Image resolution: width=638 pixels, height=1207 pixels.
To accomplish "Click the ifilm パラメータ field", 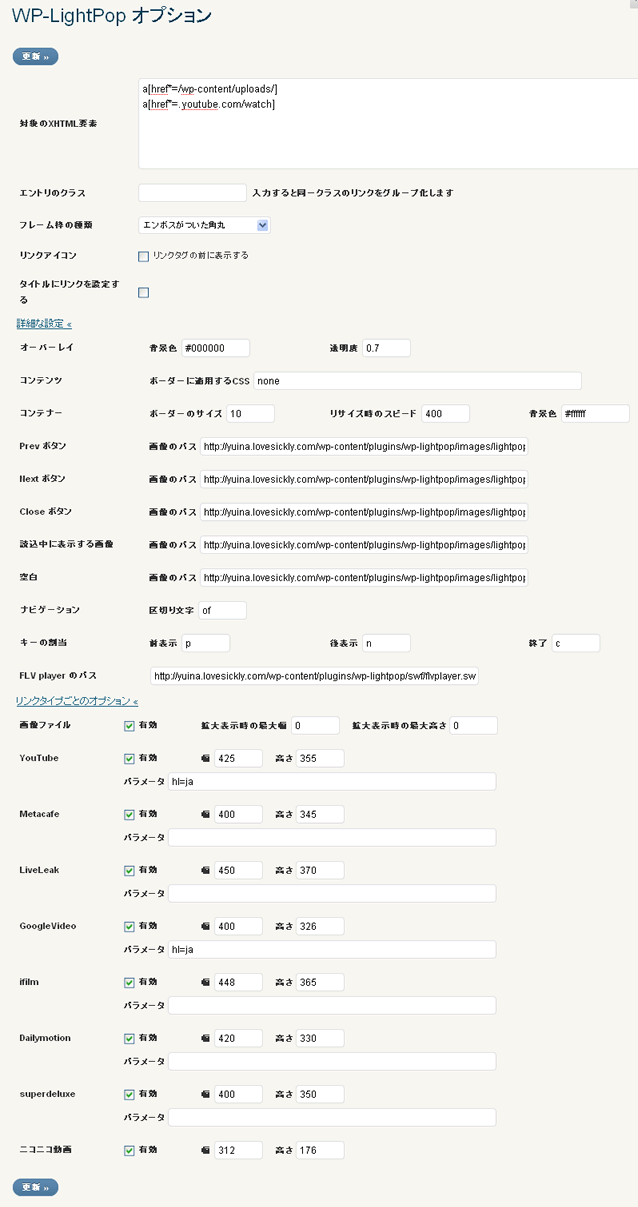I will tap(332, 1005).
